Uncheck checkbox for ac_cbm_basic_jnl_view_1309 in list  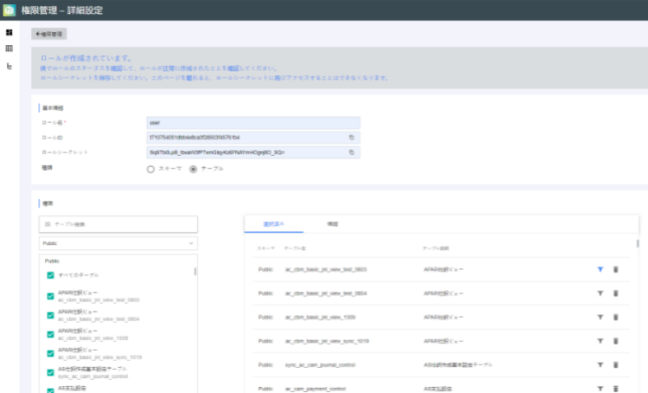(50, 334)
